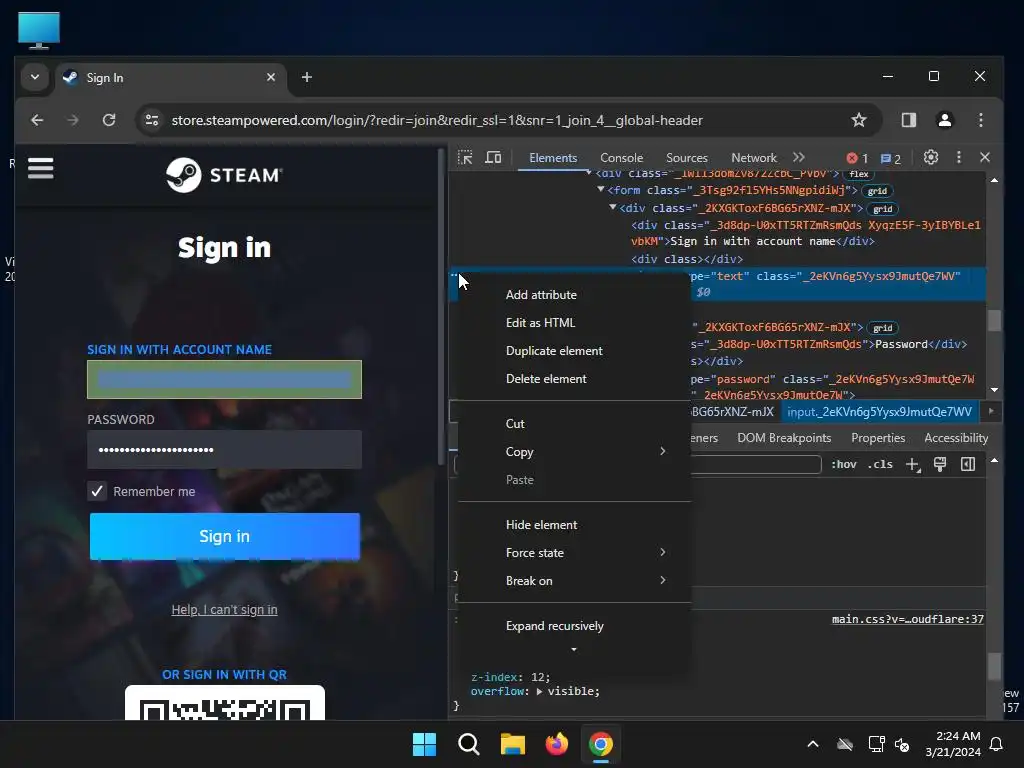Select Delete element
Screen dimensions: 1024x768
pyautogui.click(x=574, y=379)
